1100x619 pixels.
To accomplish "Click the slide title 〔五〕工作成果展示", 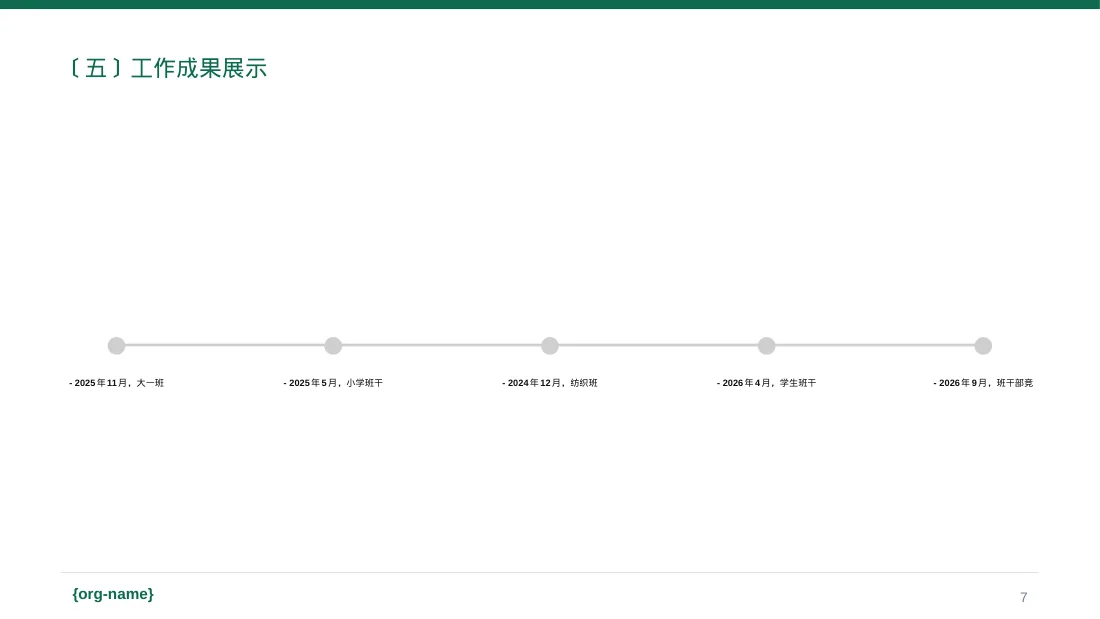I will pos(168,68).
